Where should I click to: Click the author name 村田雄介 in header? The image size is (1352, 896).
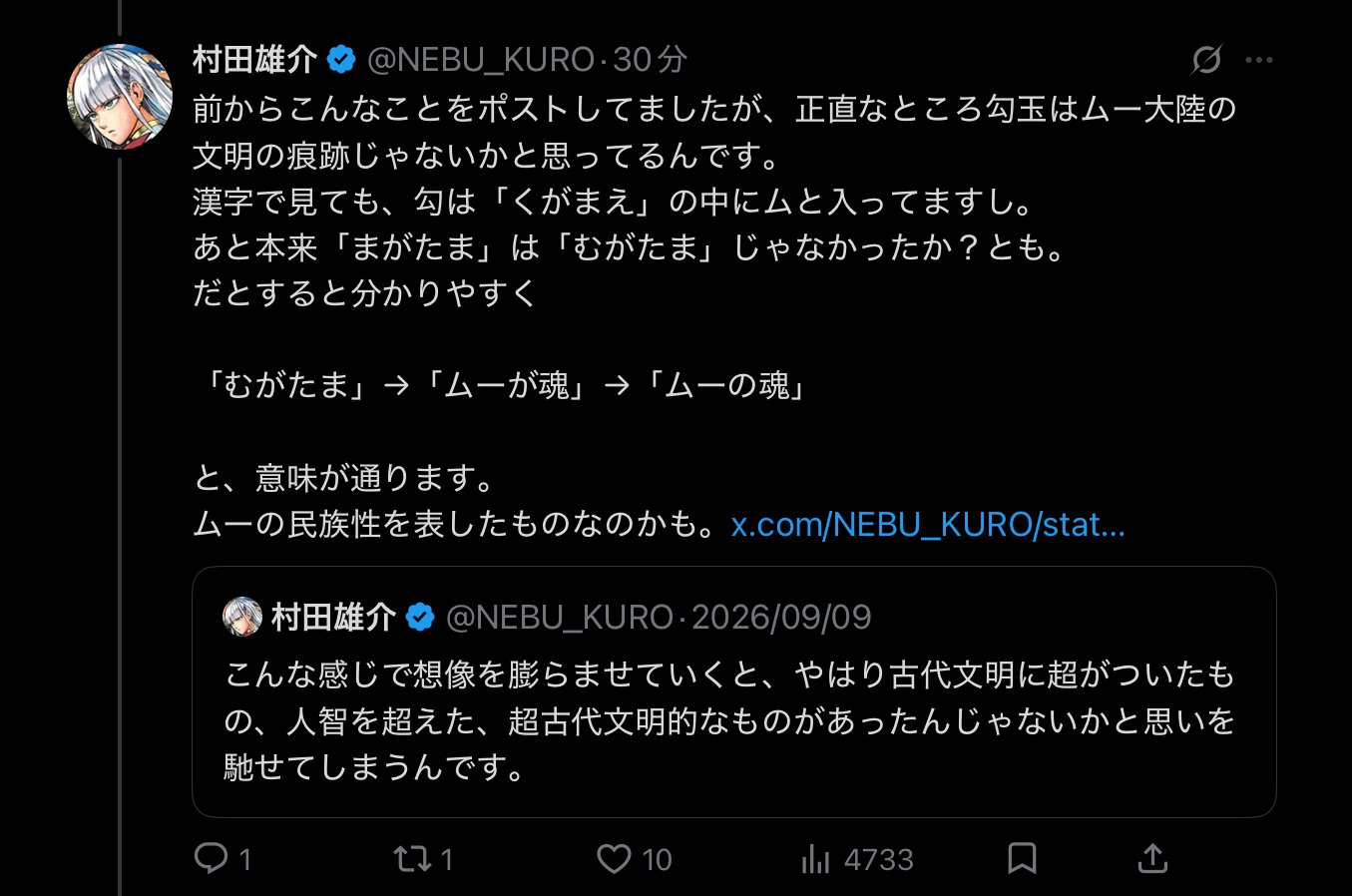tap(255, 60)
